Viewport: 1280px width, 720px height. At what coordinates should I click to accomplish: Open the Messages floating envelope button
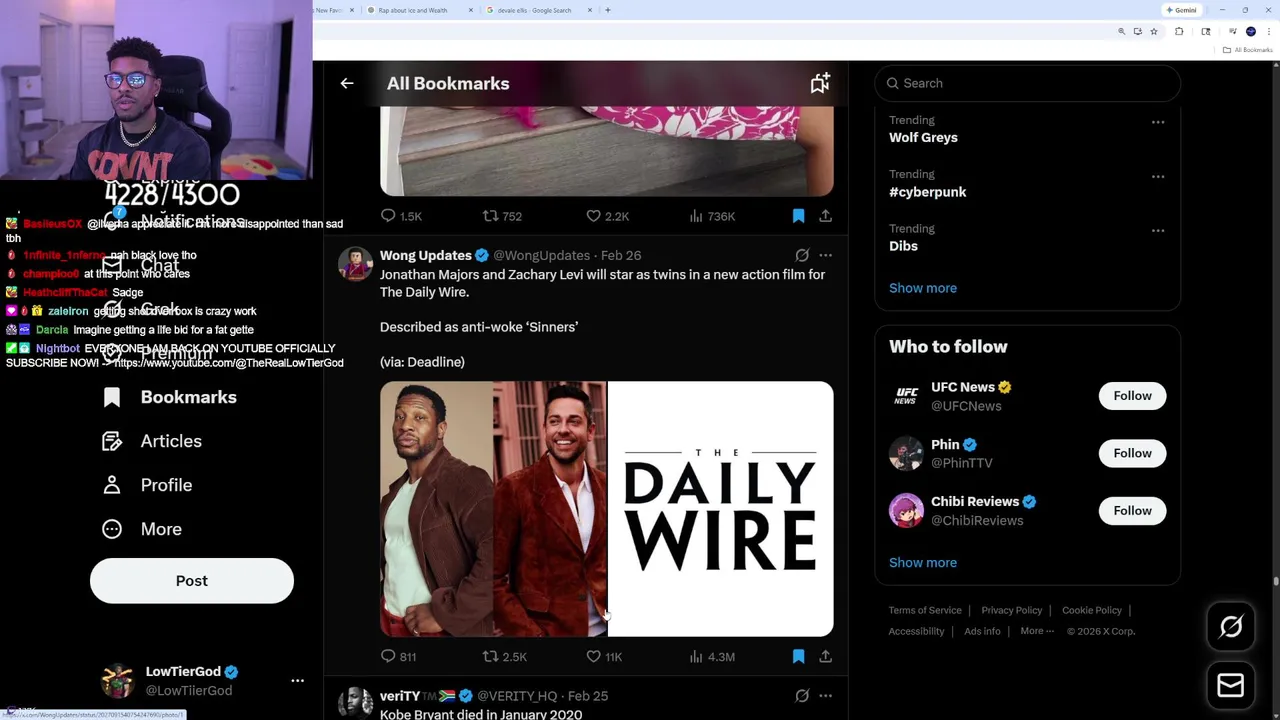coord(1231,686)
